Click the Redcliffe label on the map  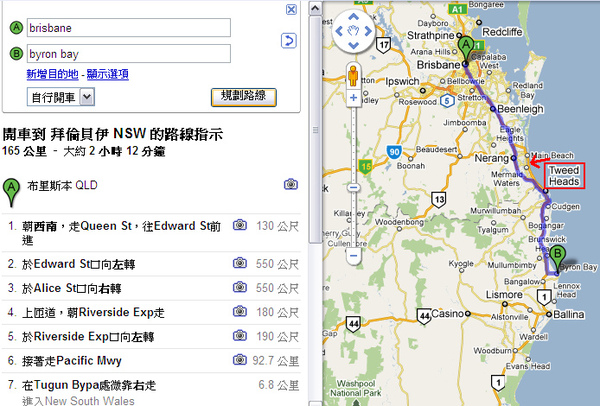(502, 32)
